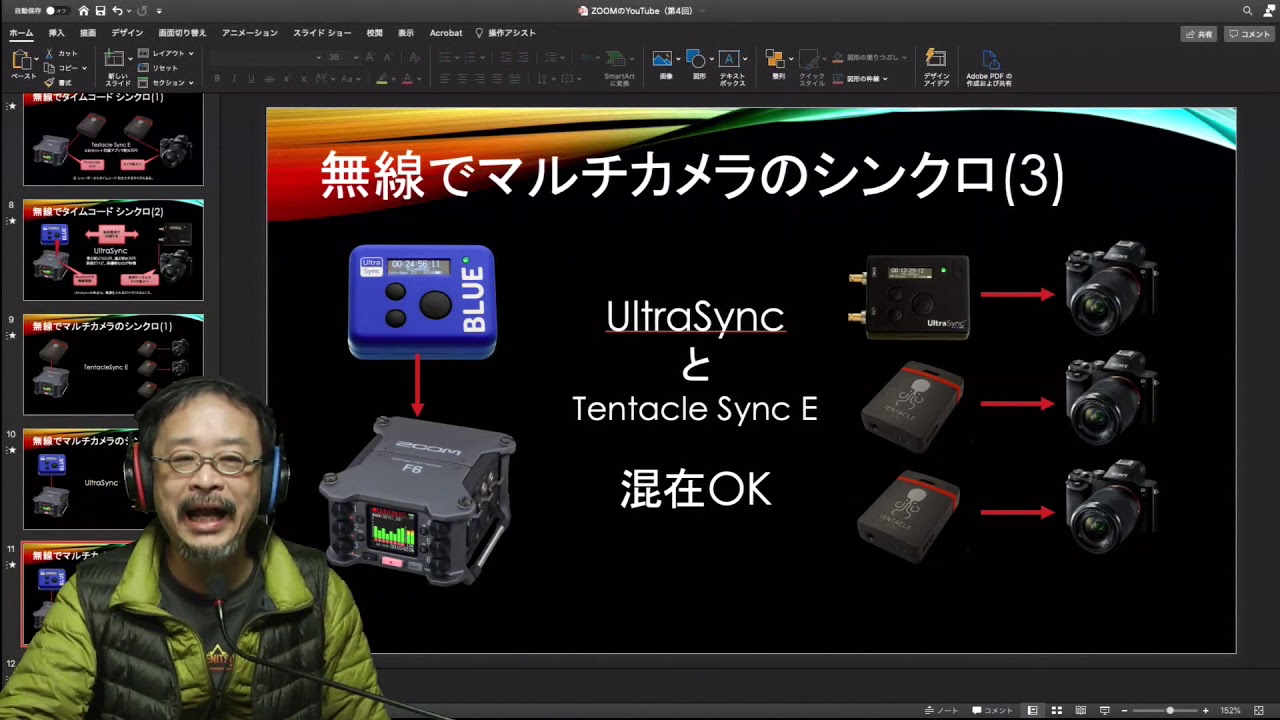Switch to Slide Sorter view icon
Image resolution: width=1280 pixels, height=720 pixels.
point(1057,711)
